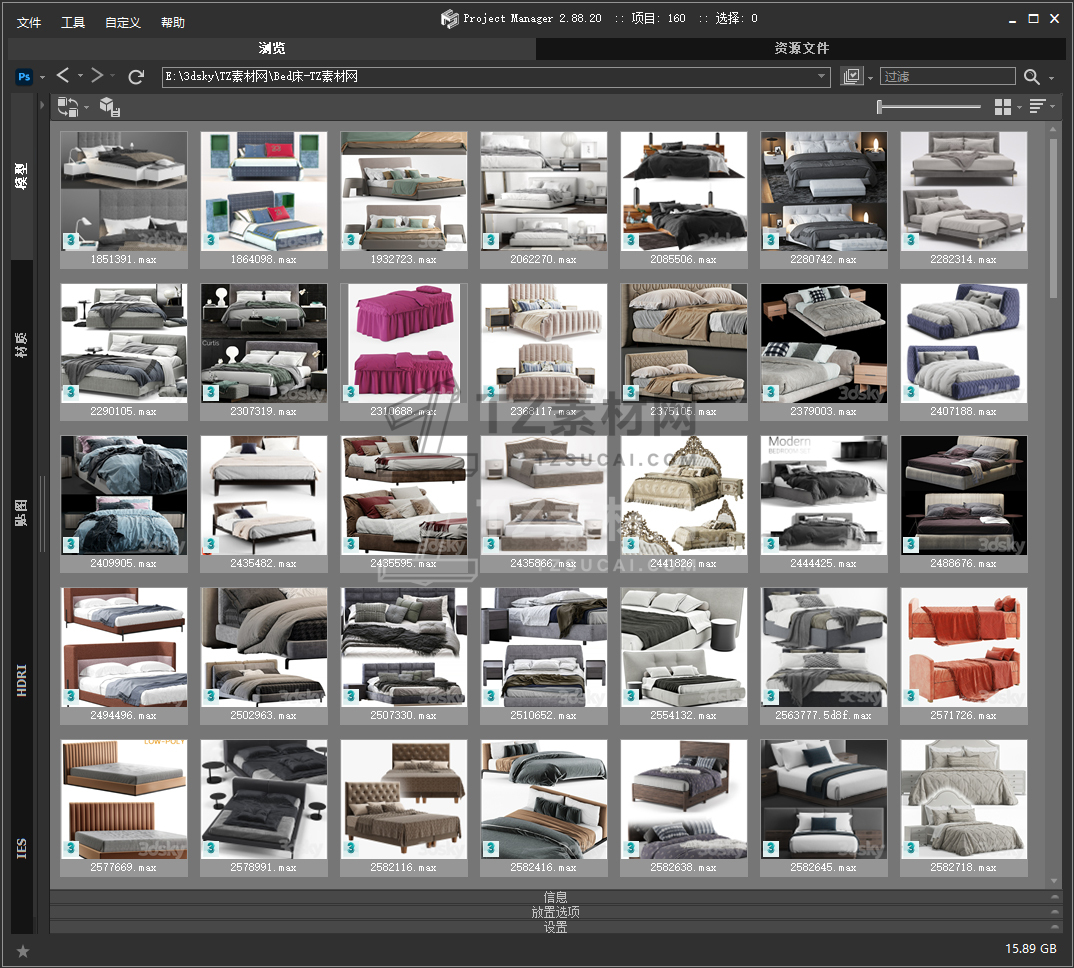
Task: Open the dropdown beside the swap files icon
Action: click(86, 108)
